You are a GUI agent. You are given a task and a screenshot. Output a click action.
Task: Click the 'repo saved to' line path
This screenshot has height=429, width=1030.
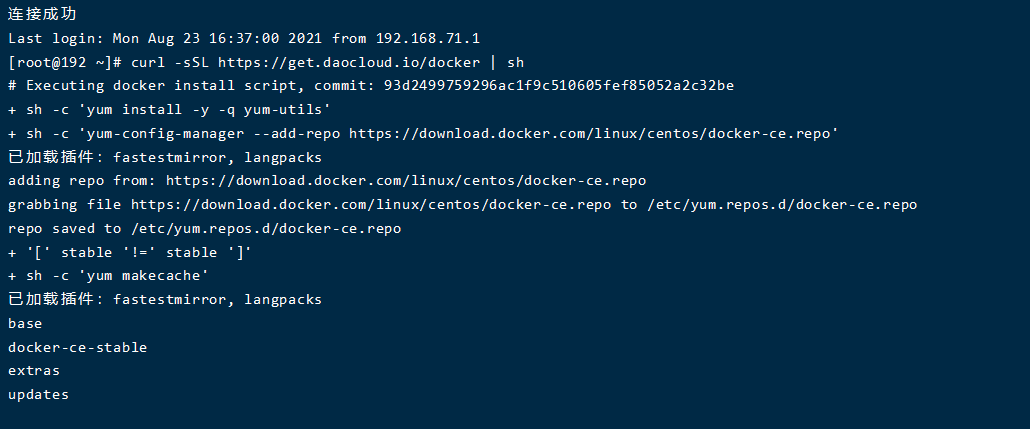click(x=266, y=229)
